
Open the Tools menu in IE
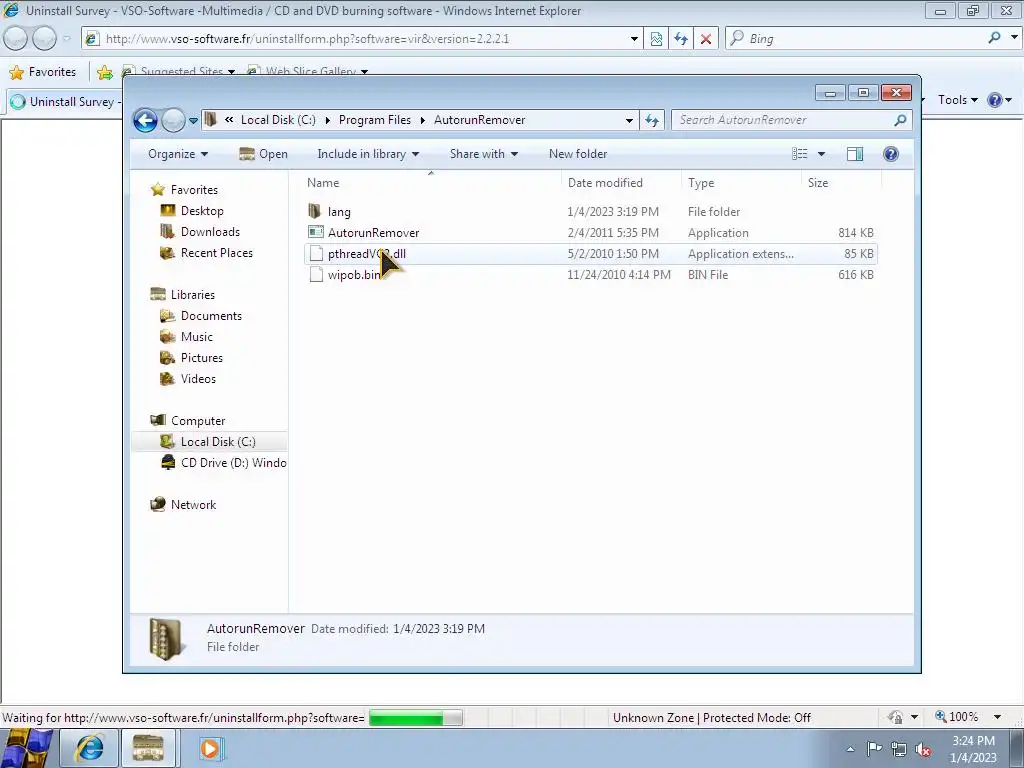pyautogui.click(x=957, y=100)
